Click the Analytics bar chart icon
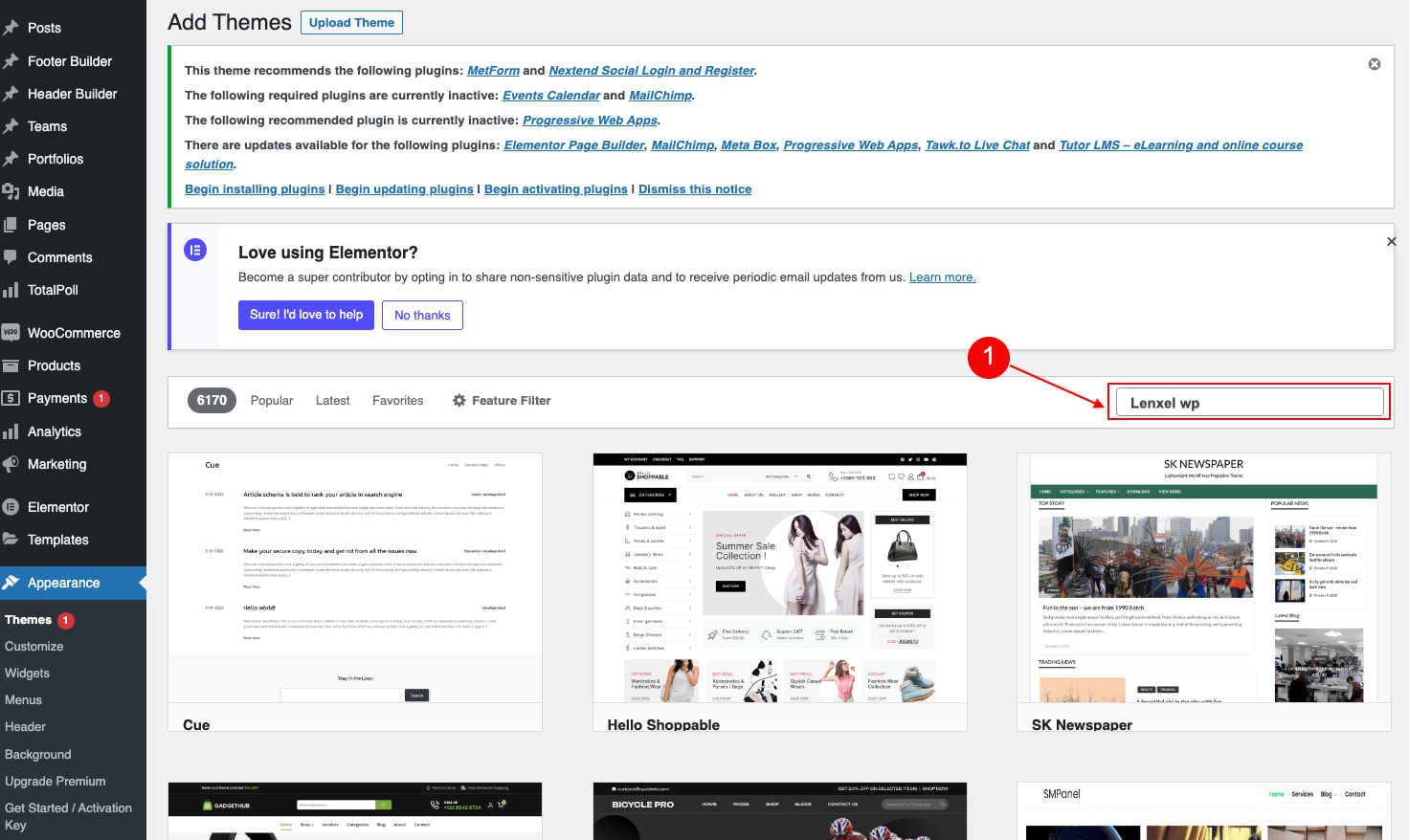Screen dimensions: 1409x840 pyautogui.click(x=11, y=431)
